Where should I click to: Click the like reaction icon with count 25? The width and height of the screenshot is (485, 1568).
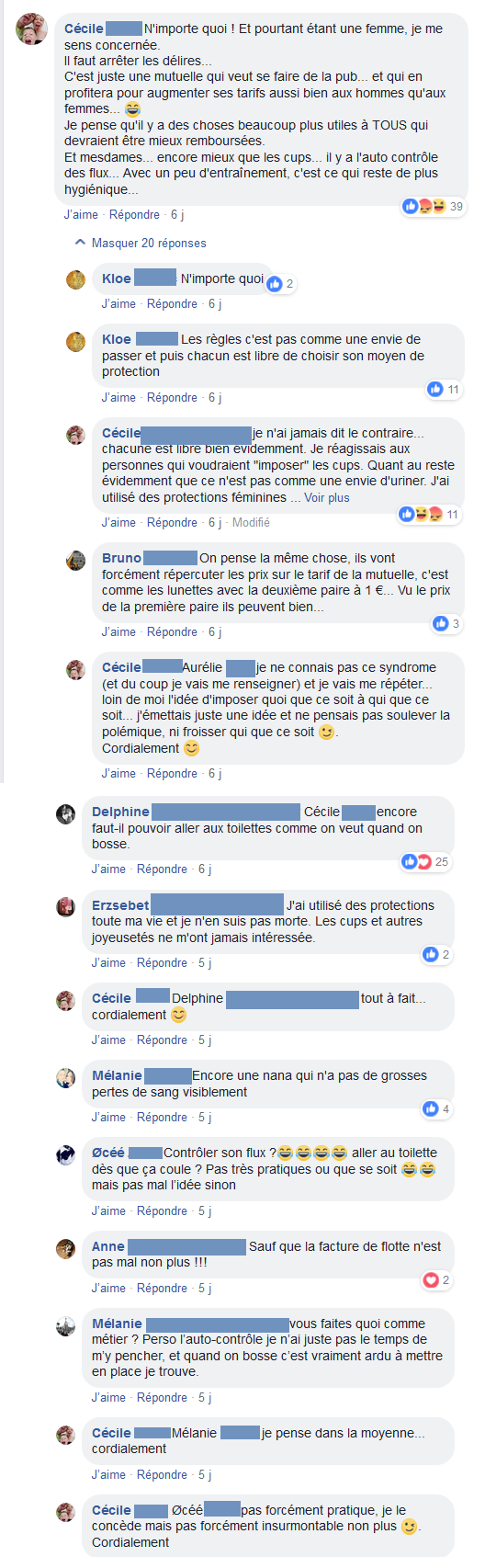[410, 861]
